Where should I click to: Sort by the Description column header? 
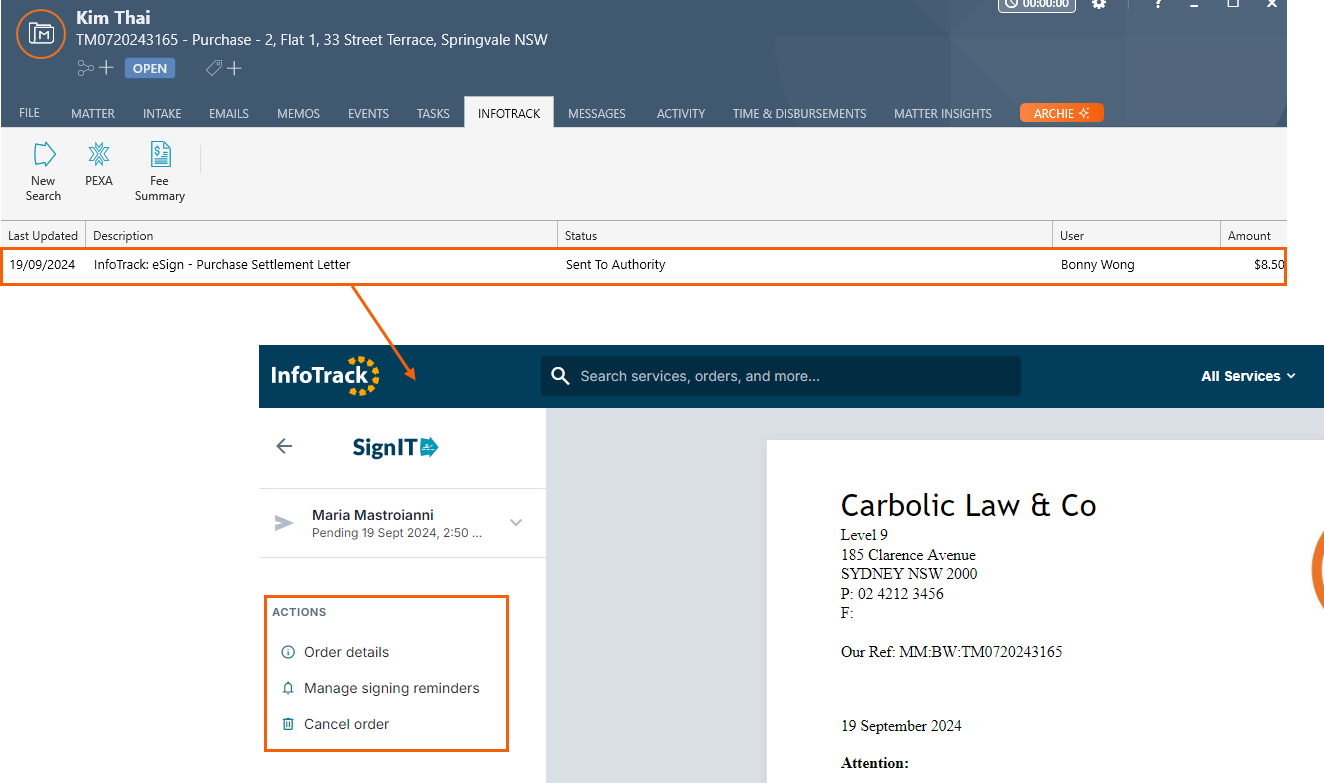321,236
